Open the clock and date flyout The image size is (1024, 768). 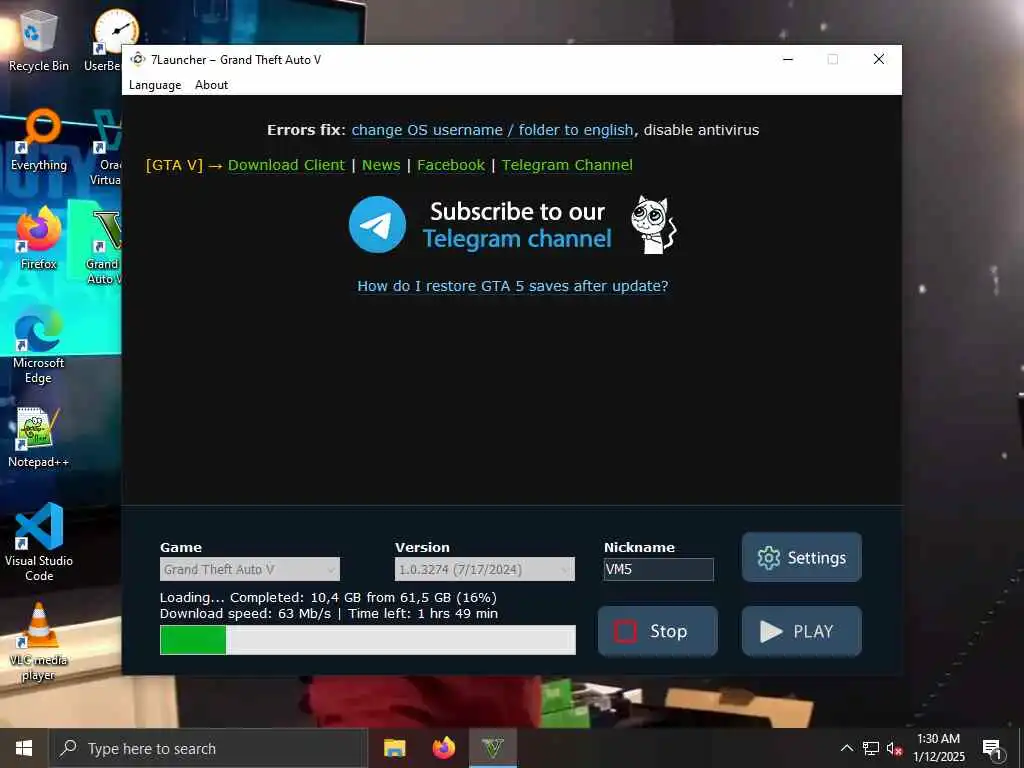coord(938,748)
